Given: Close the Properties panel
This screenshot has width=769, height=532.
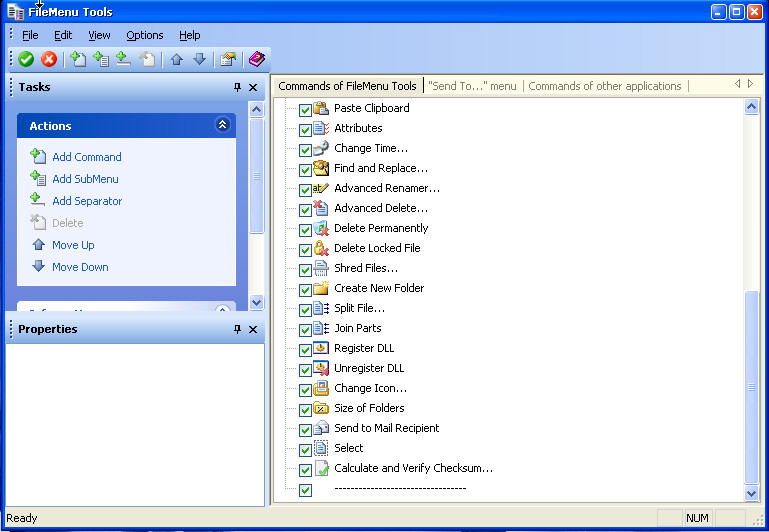Looking at the screenshot, I should (253, 329).
